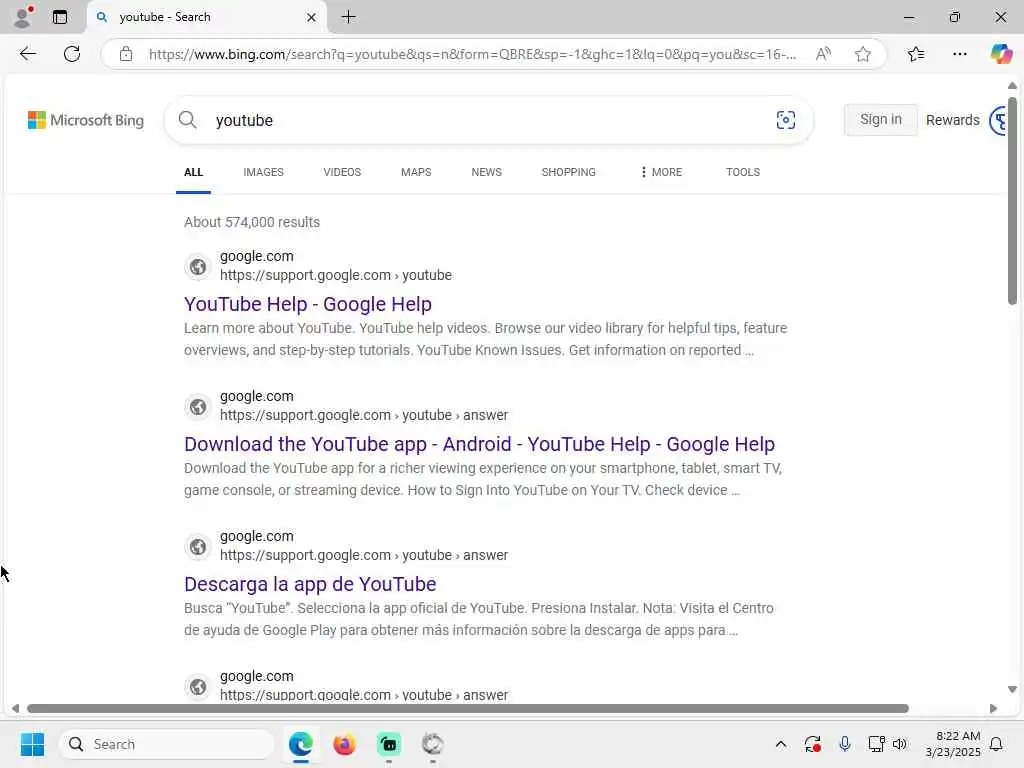Open the volume control tray icon
Screen dimensions: 1024x768
(x=900, y=744)
